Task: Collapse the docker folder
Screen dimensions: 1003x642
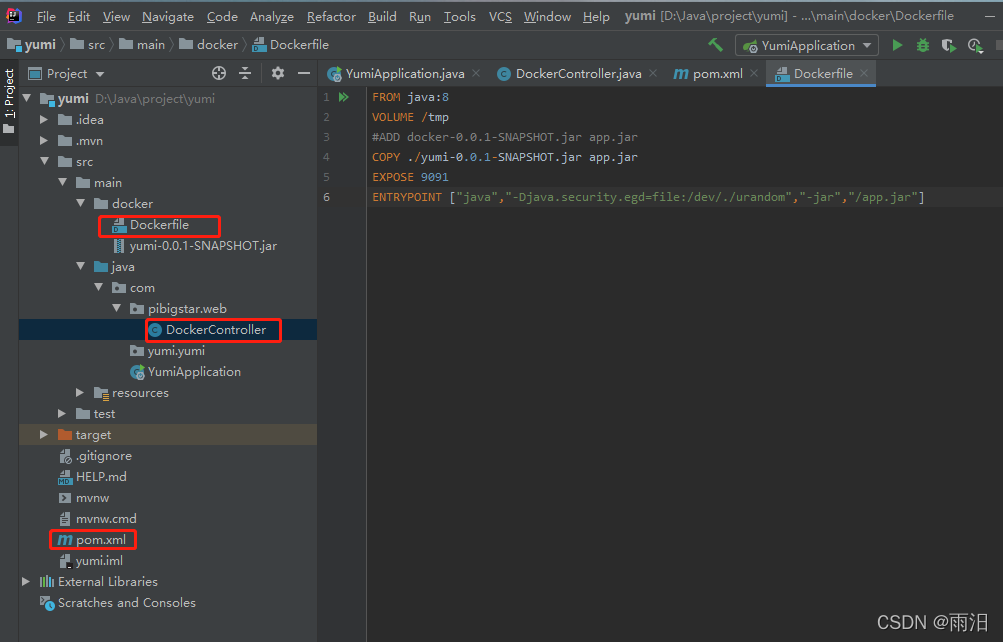Action: tap(81, 203)
